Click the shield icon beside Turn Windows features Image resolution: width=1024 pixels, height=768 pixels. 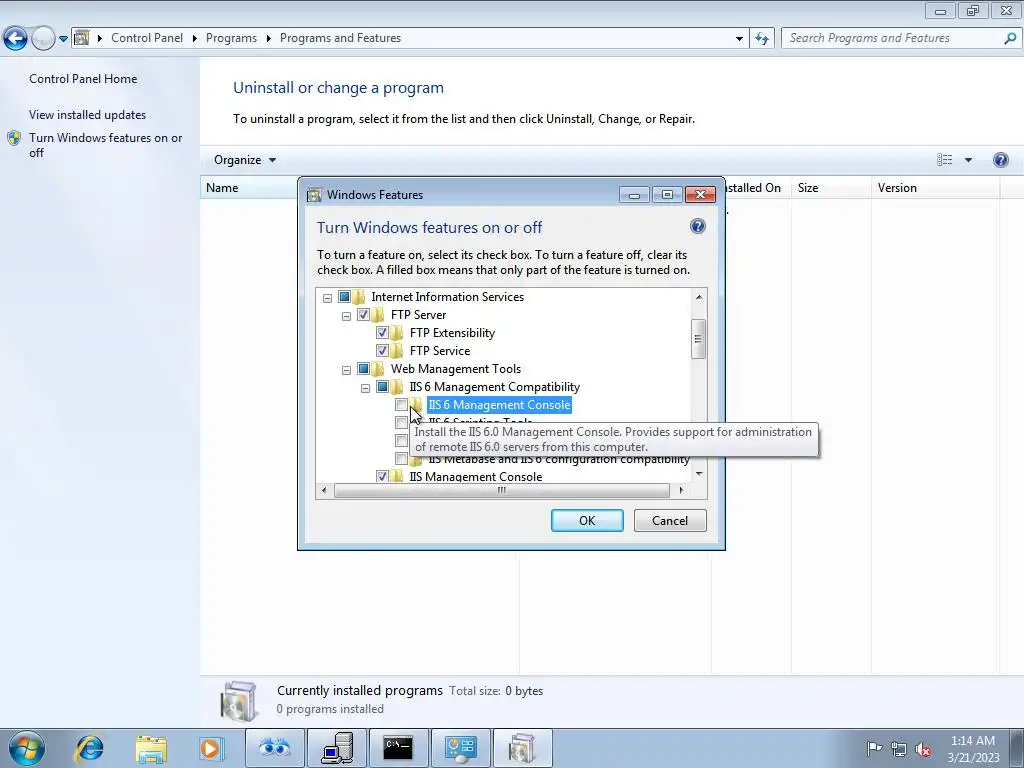[14, 138]
